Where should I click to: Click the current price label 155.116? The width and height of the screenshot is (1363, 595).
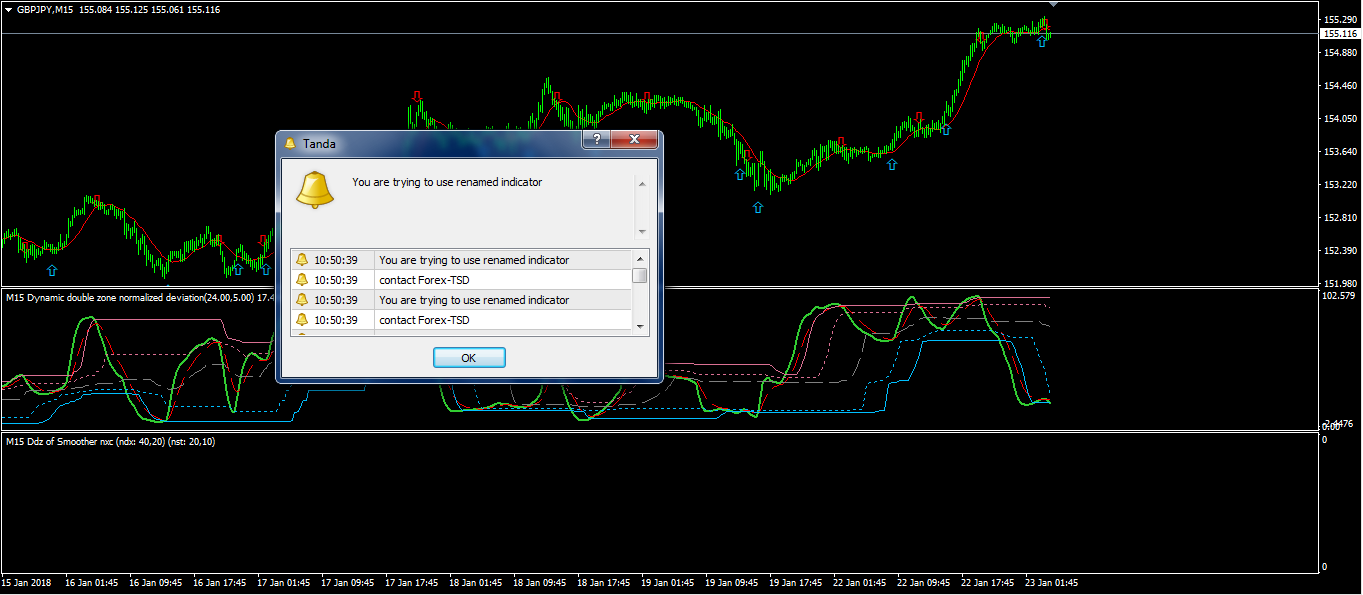point(1337,34)
